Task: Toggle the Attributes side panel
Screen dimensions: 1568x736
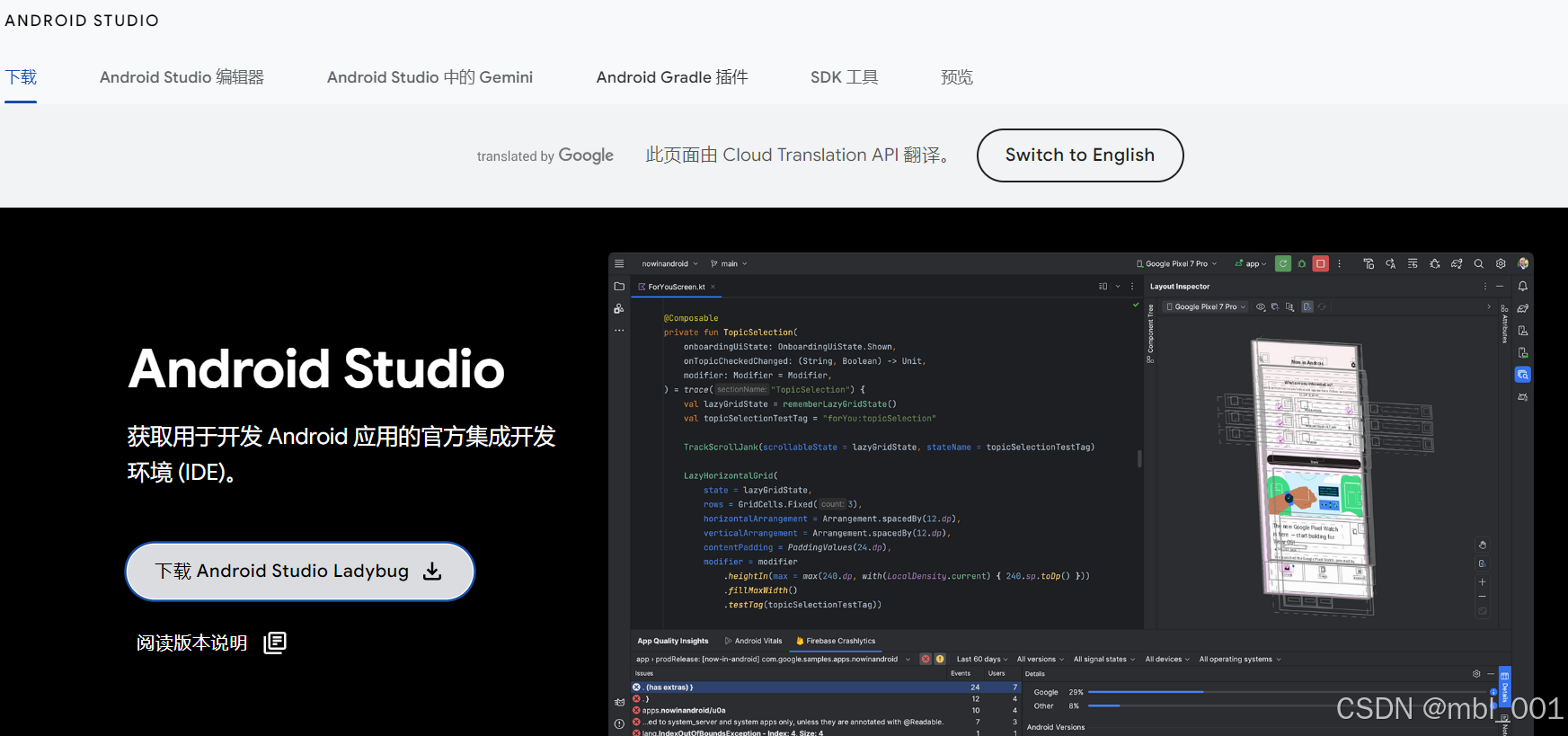Action: click(1504, 324)
